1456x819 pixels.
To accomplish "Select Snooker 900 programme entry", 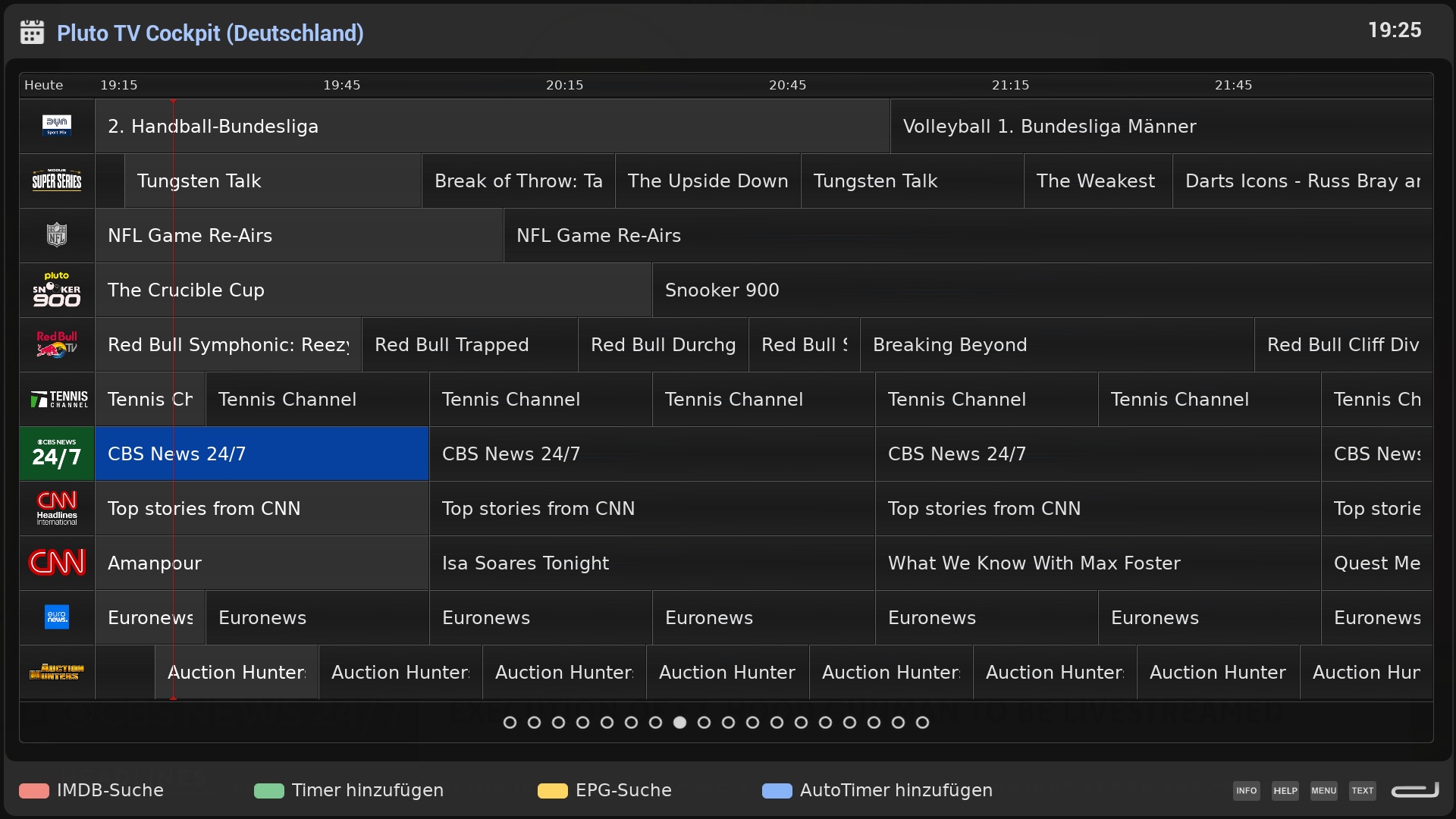I will 1043,290.
